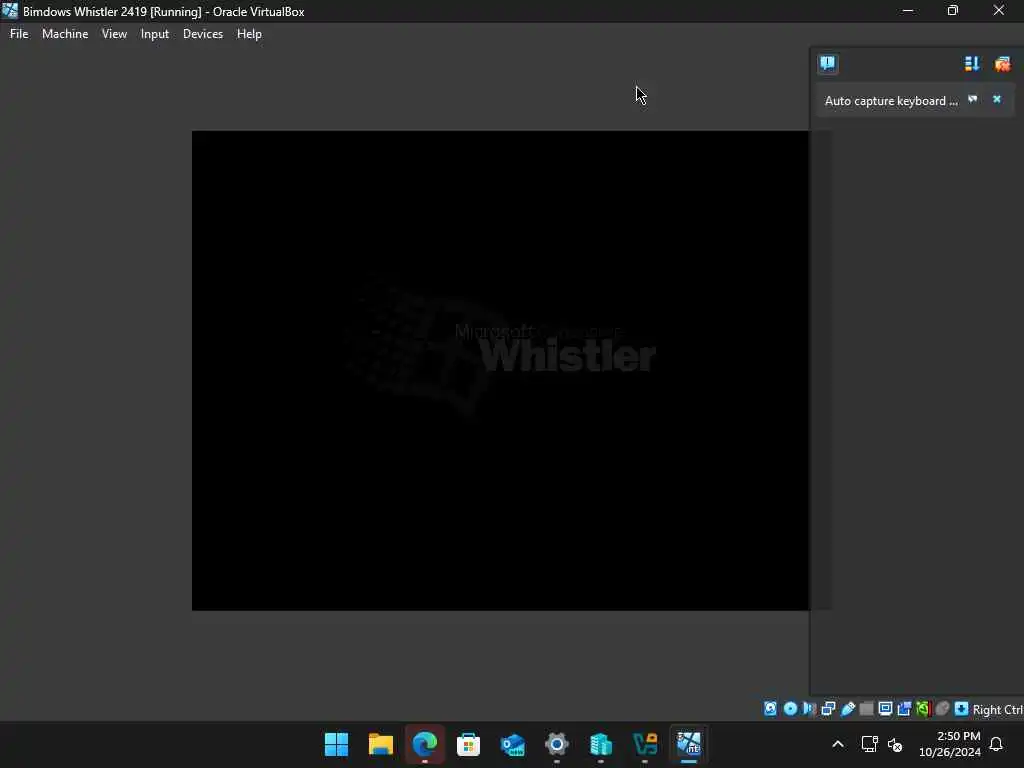Screen dimensions: 1024x768
Task: Click the hard disk activity status icon
Action: pyautogui.click(x=771, y=709)
